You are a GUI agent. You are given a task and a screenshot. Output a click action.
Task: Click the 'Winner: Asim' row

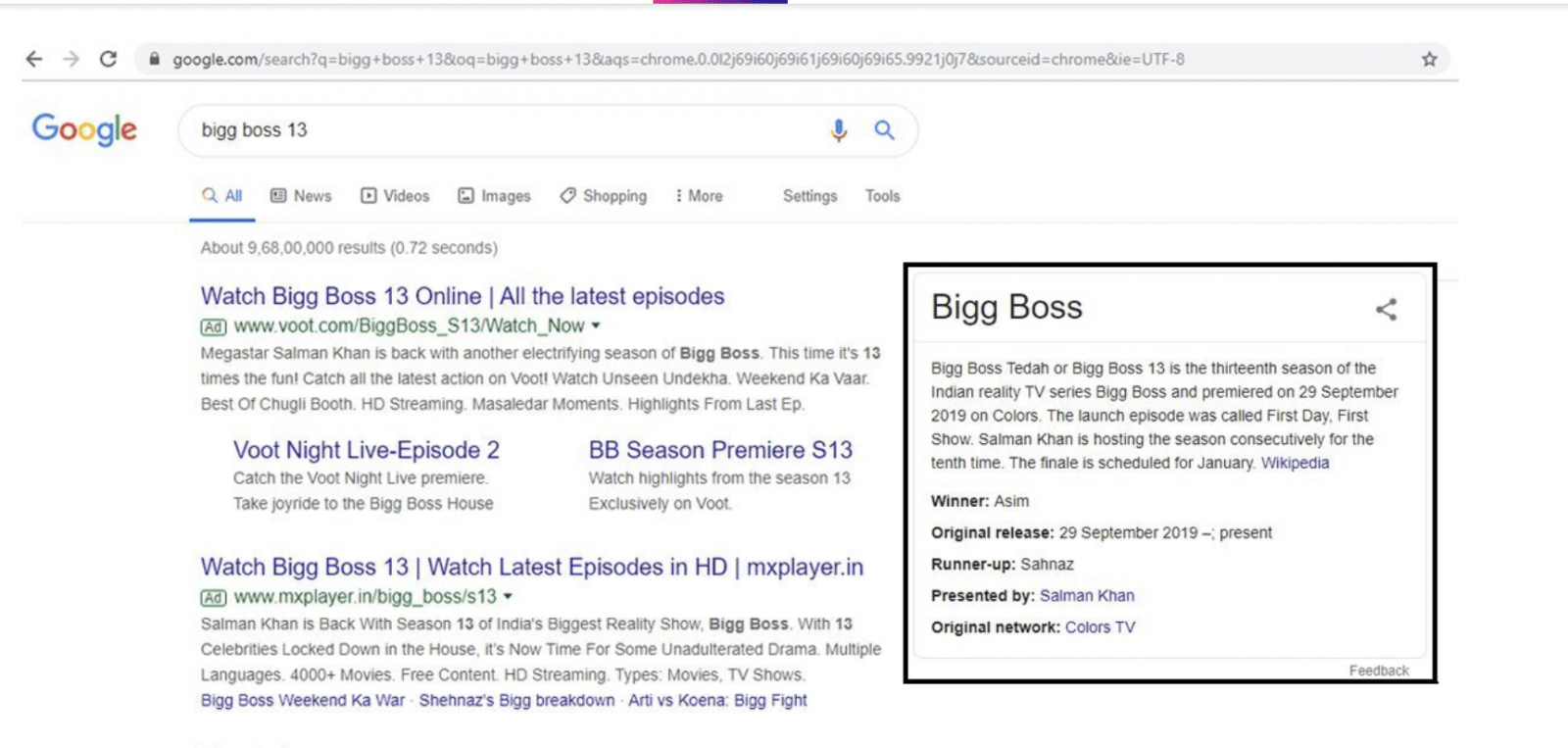[x=980, y=501]
